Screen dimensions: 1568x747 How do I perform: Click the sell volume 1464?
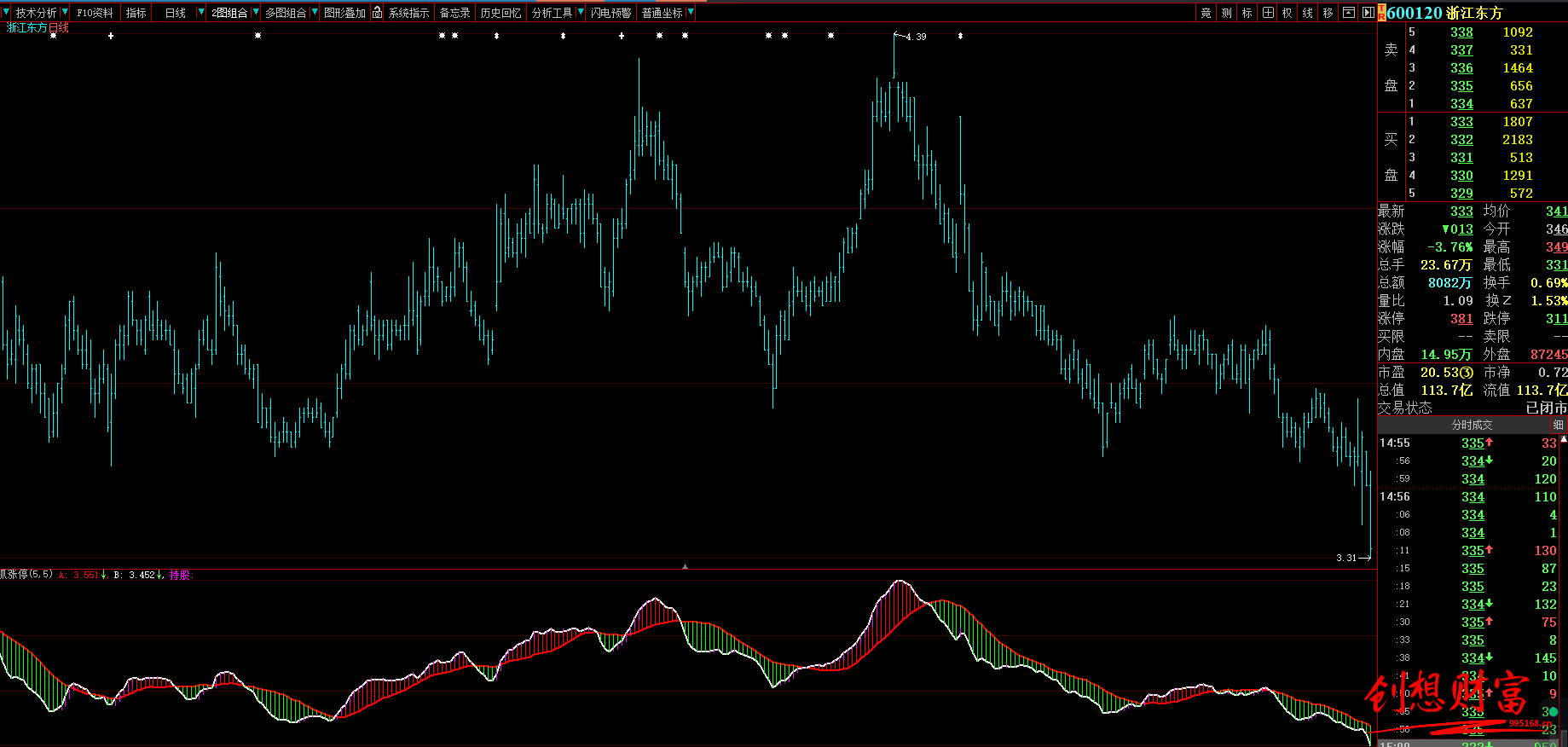click(x=1518, y=68)
